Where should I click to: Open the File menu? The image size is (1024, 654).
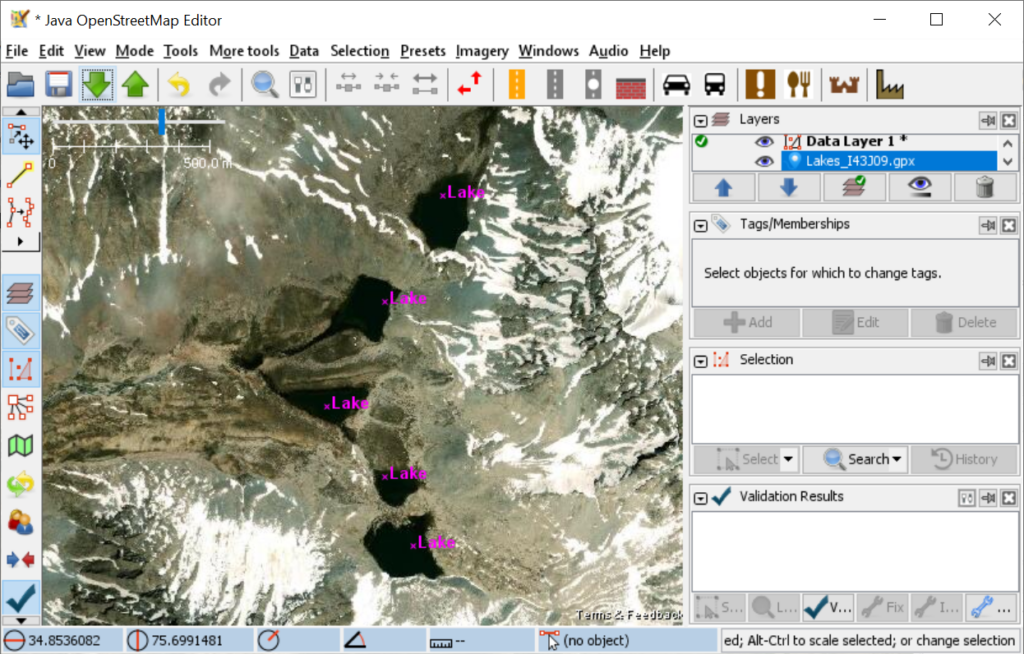point(17,51)
